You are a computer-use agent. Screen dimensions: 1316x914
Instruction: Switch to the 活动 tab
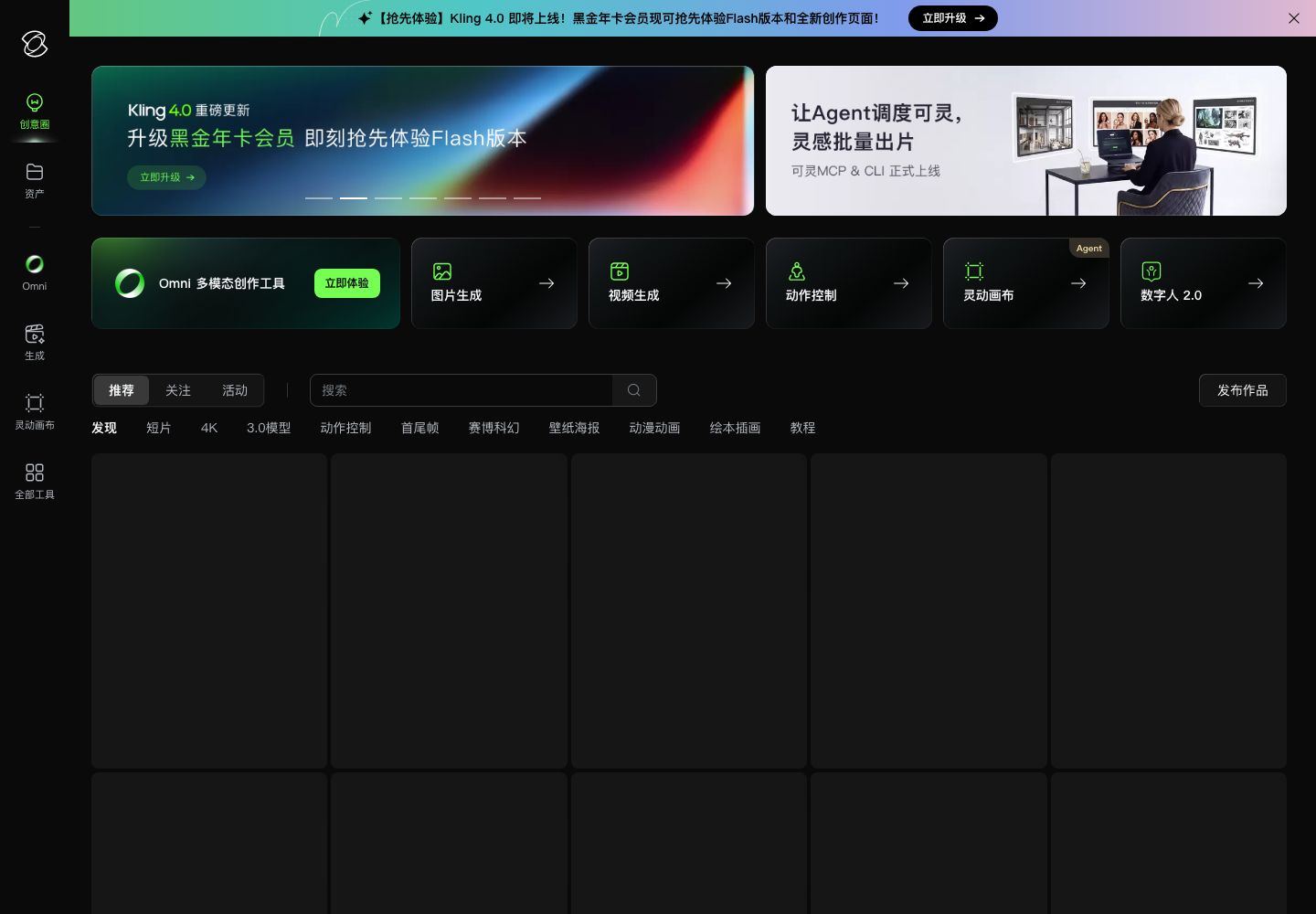[x=235, y=390]
